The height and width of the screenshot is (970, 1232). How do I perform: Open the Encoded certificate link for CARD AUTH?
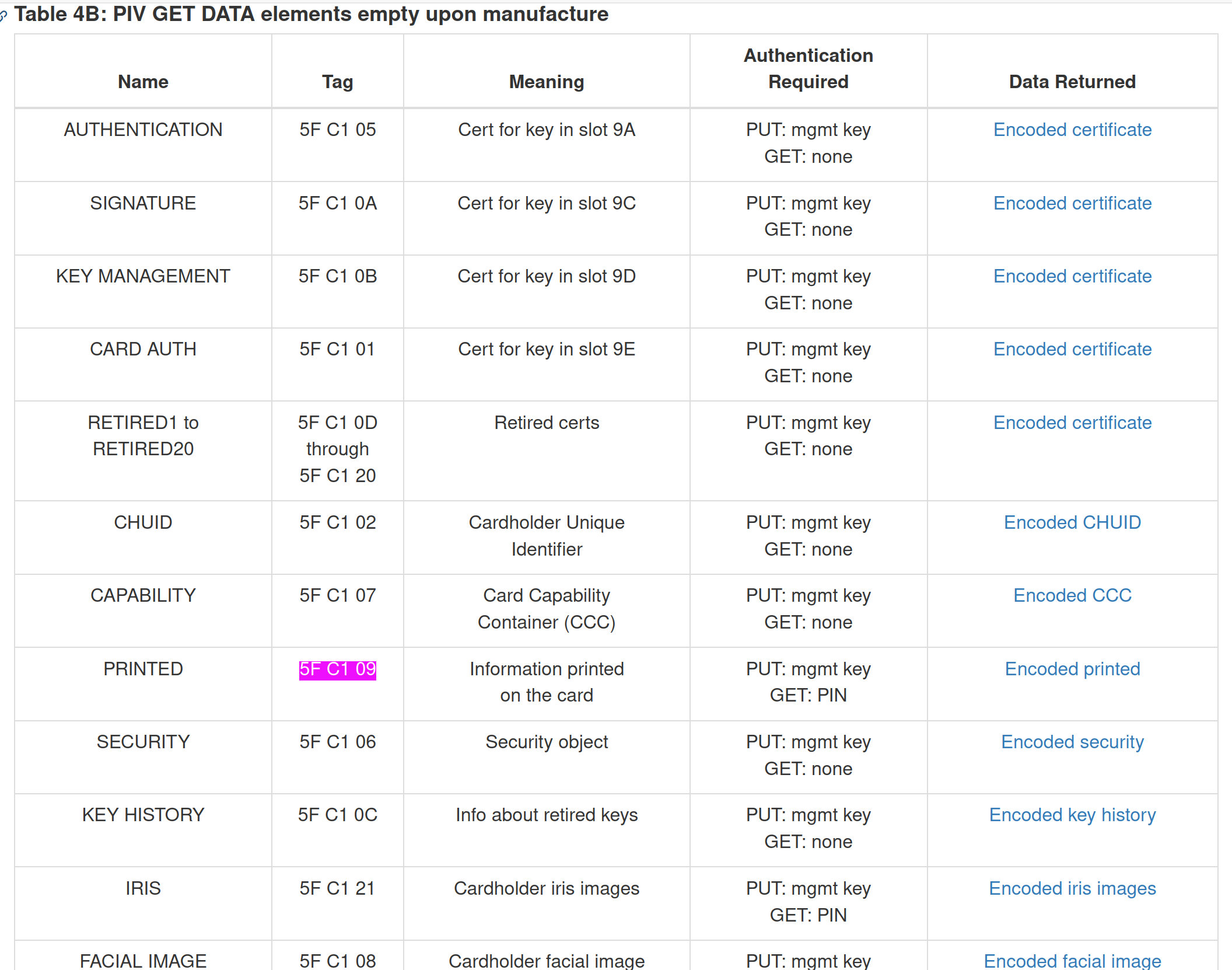(1072, 349)
